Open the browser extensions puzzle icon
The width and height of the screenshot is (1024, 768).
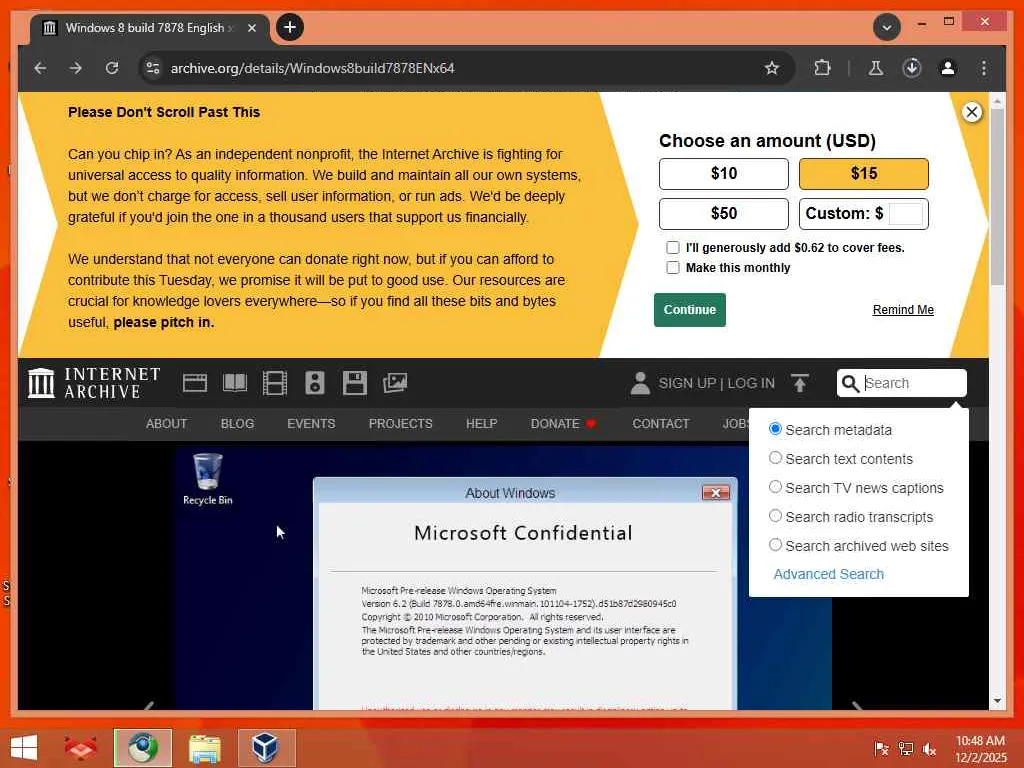822,68
